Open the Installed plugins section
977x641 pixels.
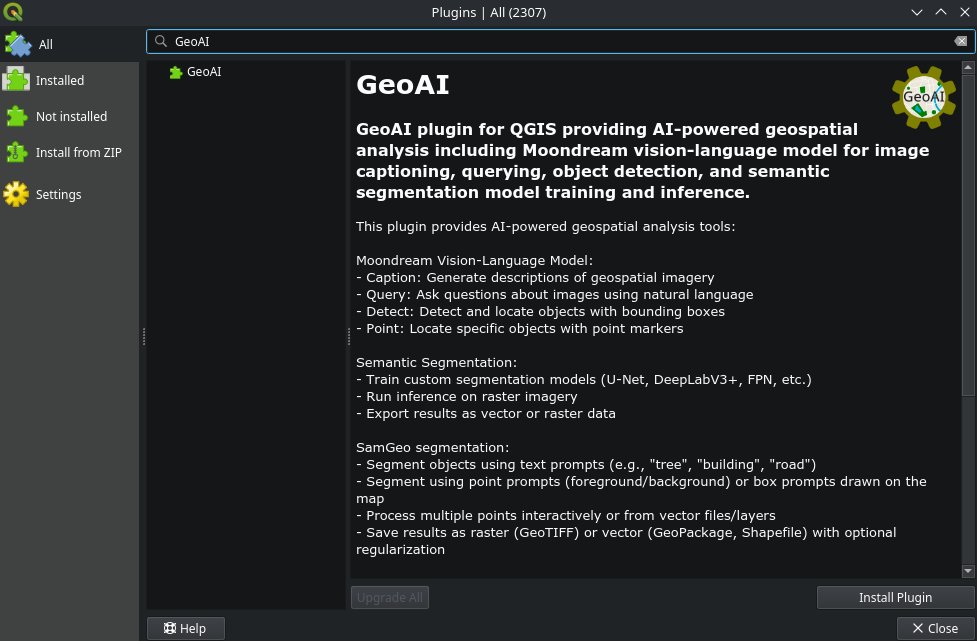click(x=59, y=80)
